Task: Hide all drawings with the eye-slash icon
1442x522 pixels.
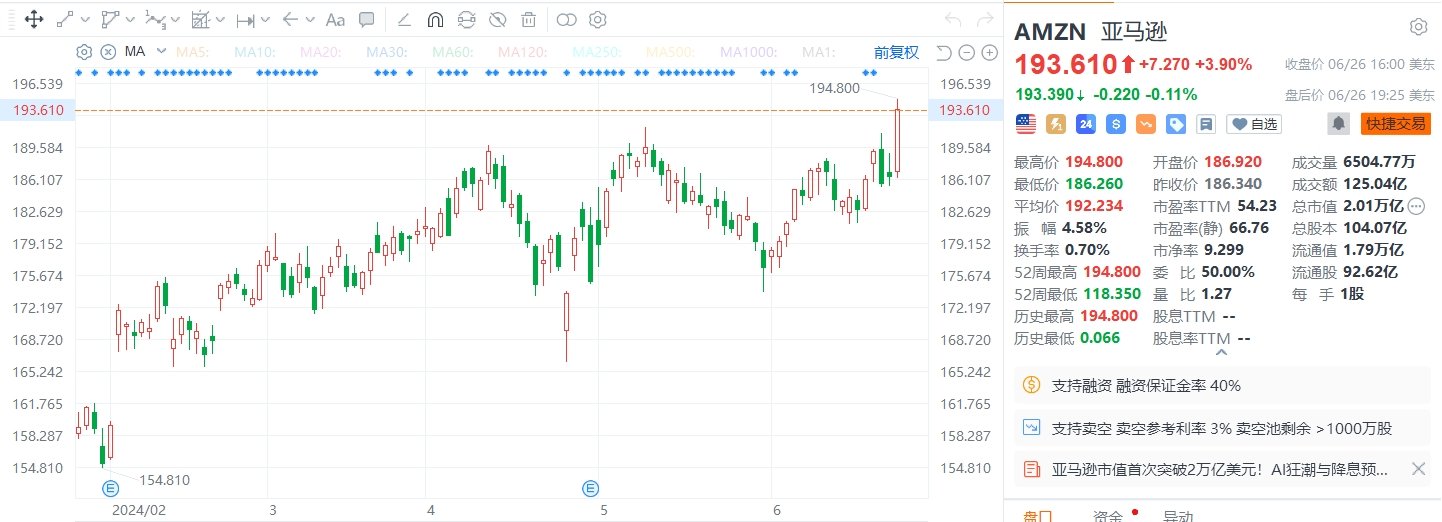Action: pos(497,19)
